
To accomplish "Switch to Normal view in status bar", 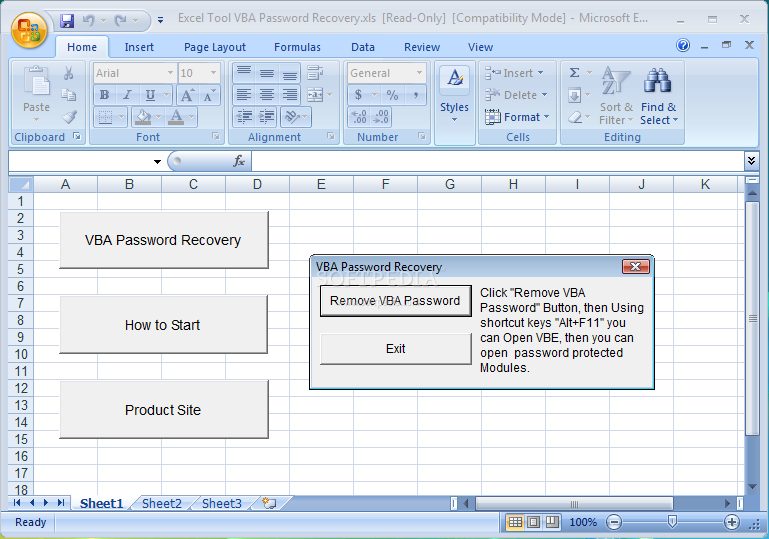I will pos(515,522).
